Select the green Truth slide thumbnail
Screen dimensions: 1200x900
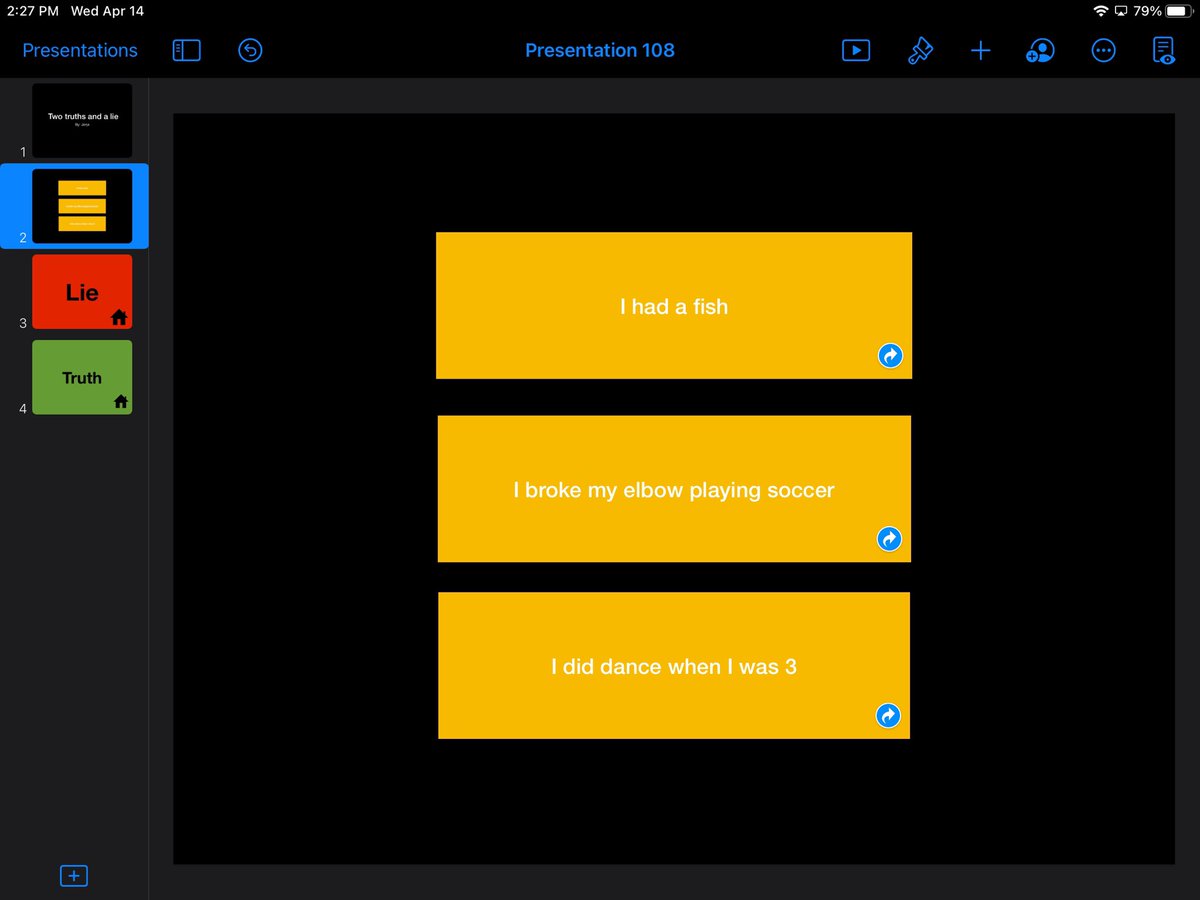82,377
